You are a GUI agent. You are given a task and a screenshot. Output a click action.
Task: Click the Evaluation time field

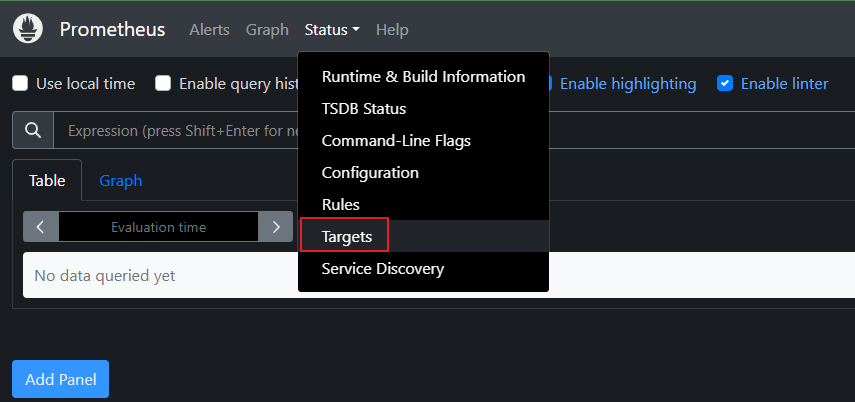pos(158,227)
